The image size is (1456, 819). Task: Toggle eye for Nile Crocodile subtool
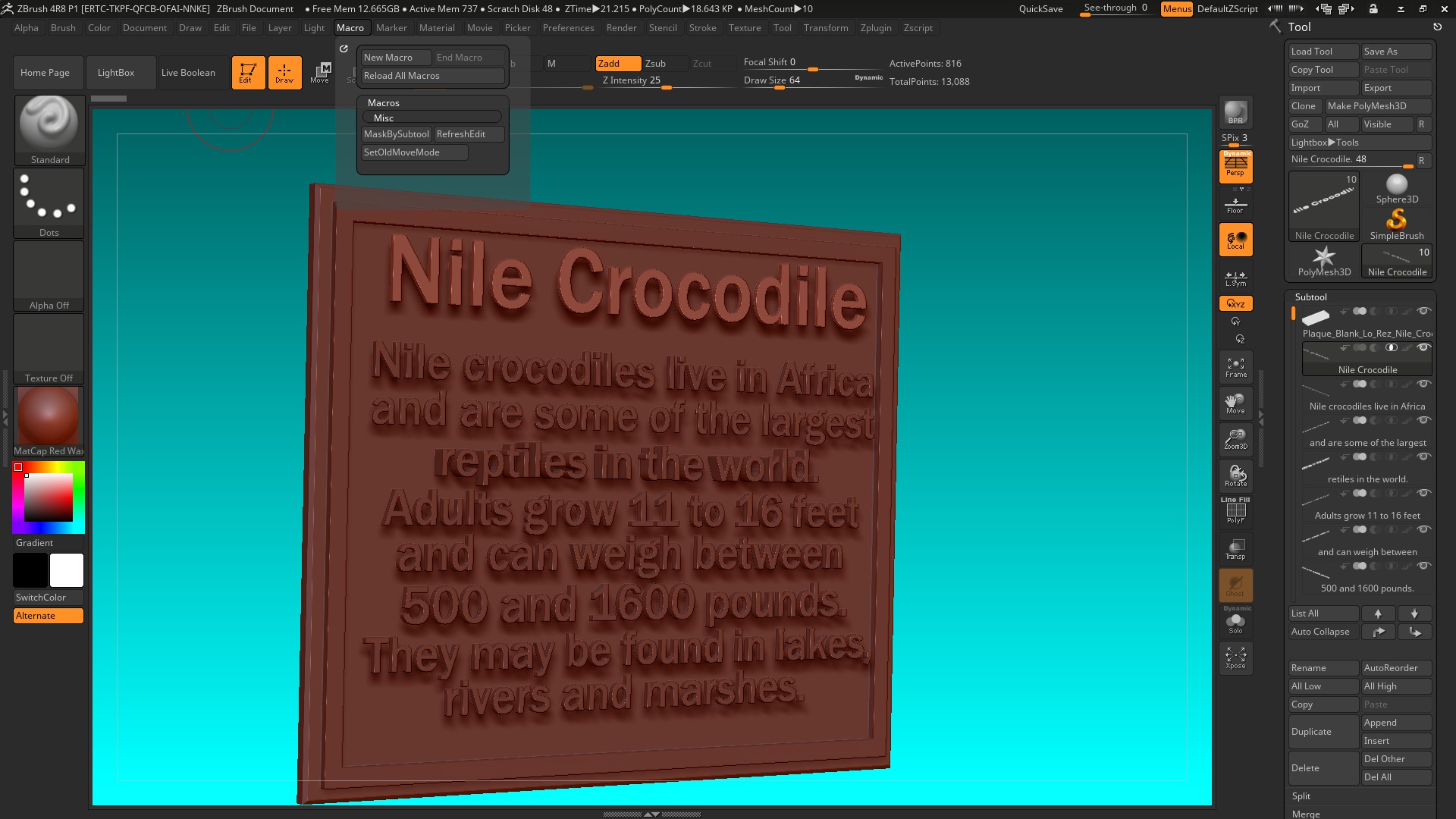(1424, 347)
